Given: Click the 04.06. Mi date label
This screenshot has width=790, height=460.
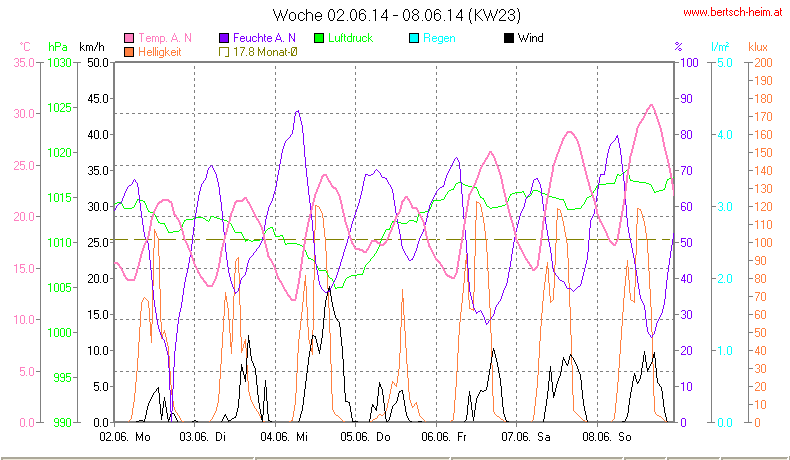Looking at the screenshot, I should point(284,437).
